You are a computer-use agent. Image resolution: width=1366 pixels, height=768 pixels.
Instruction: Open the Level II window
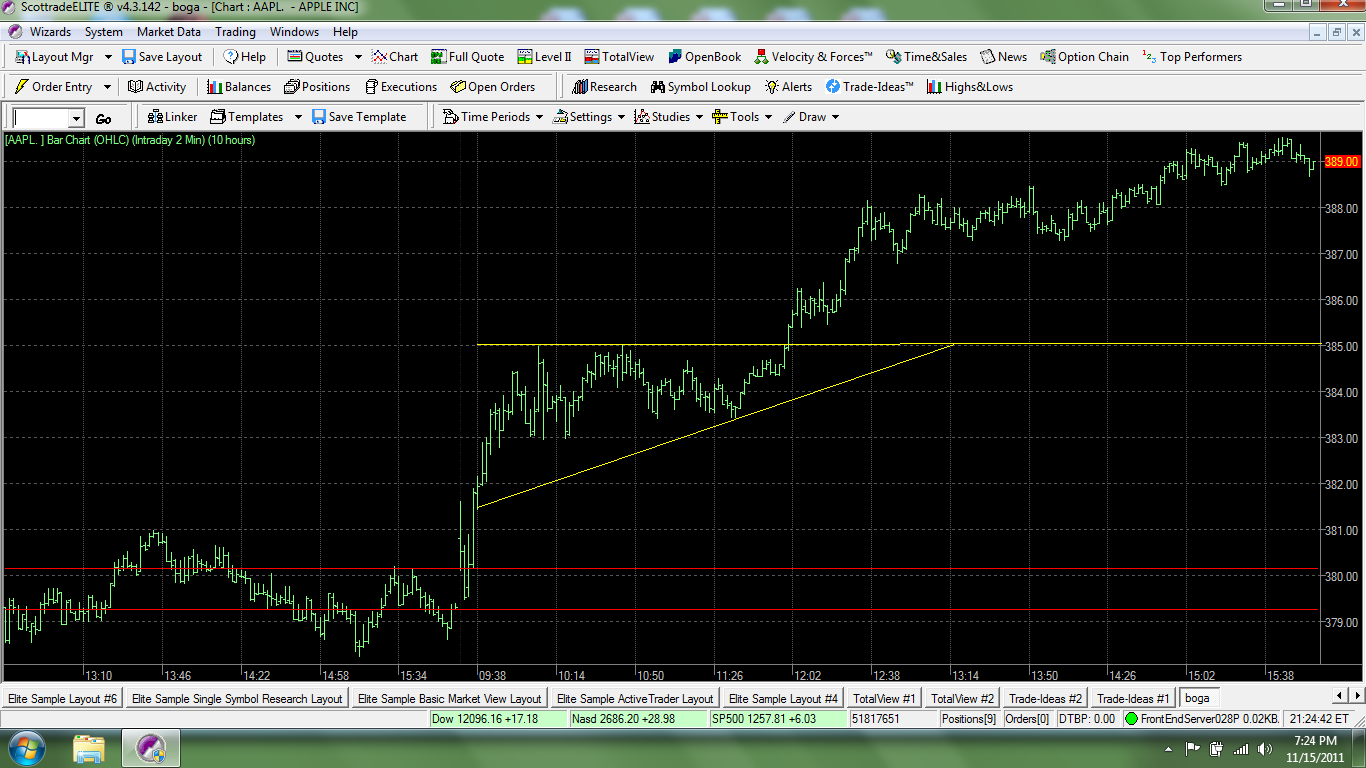544,57
